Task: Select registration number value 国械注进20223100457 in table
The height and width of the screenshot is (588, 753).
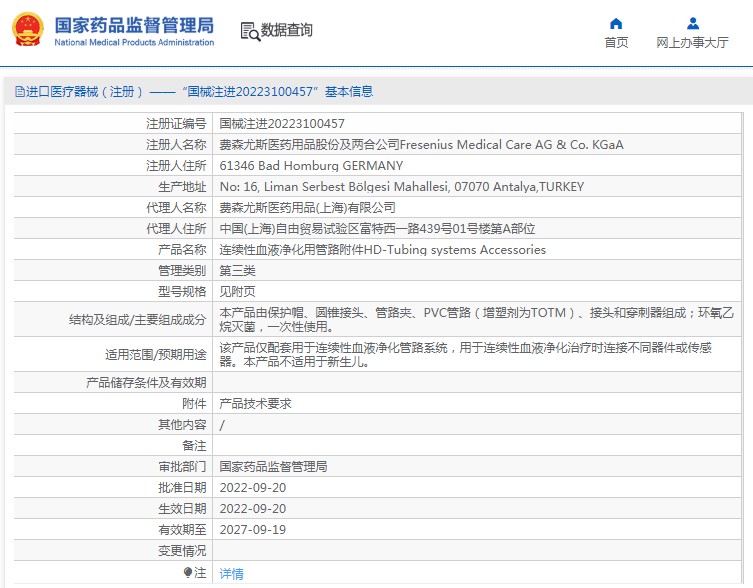Action: tap(282, 123)
